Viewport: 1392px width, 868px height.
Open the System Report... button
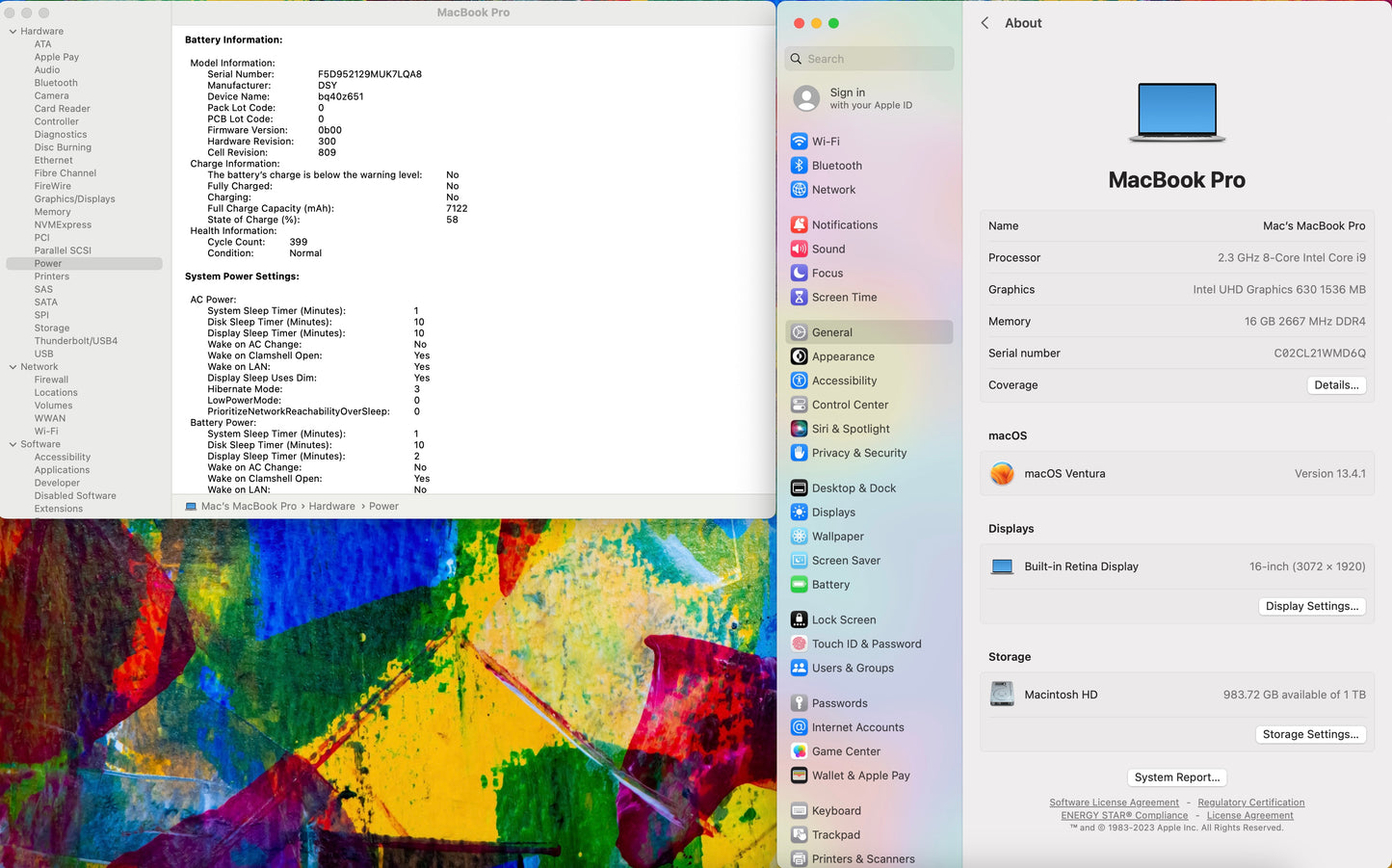pyautogui.click(x=1176, y=777)
